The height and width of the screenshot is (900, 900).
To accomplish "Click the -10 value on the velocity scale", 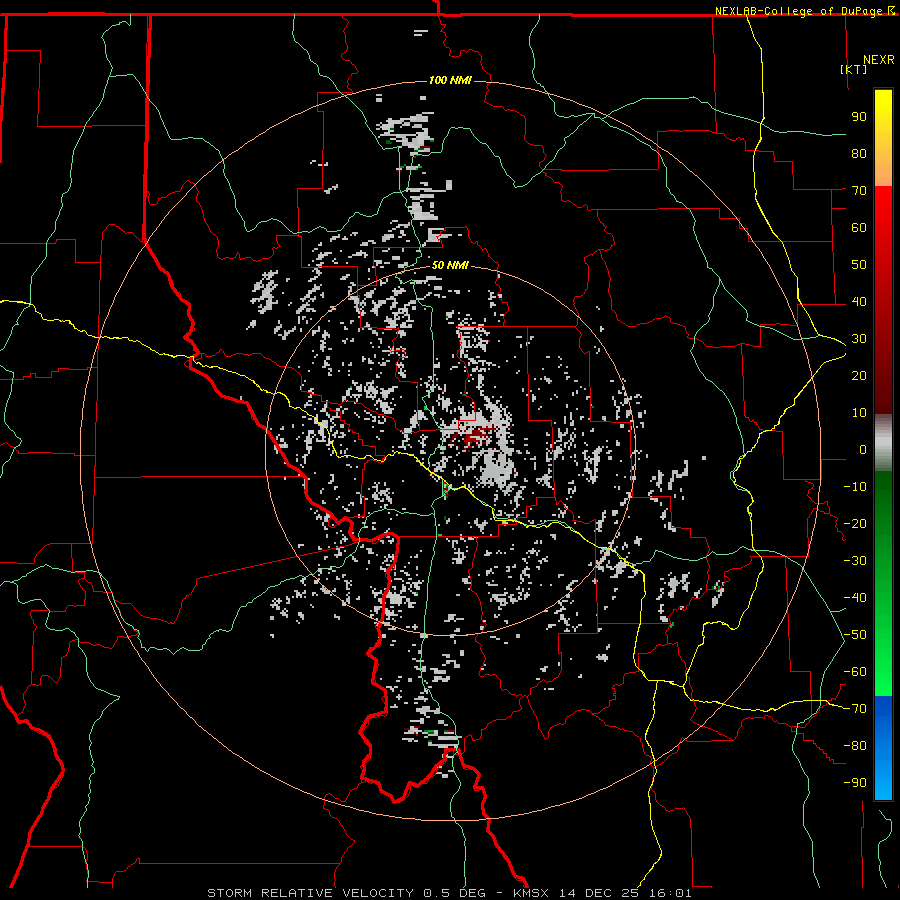I will click(855, 487).
